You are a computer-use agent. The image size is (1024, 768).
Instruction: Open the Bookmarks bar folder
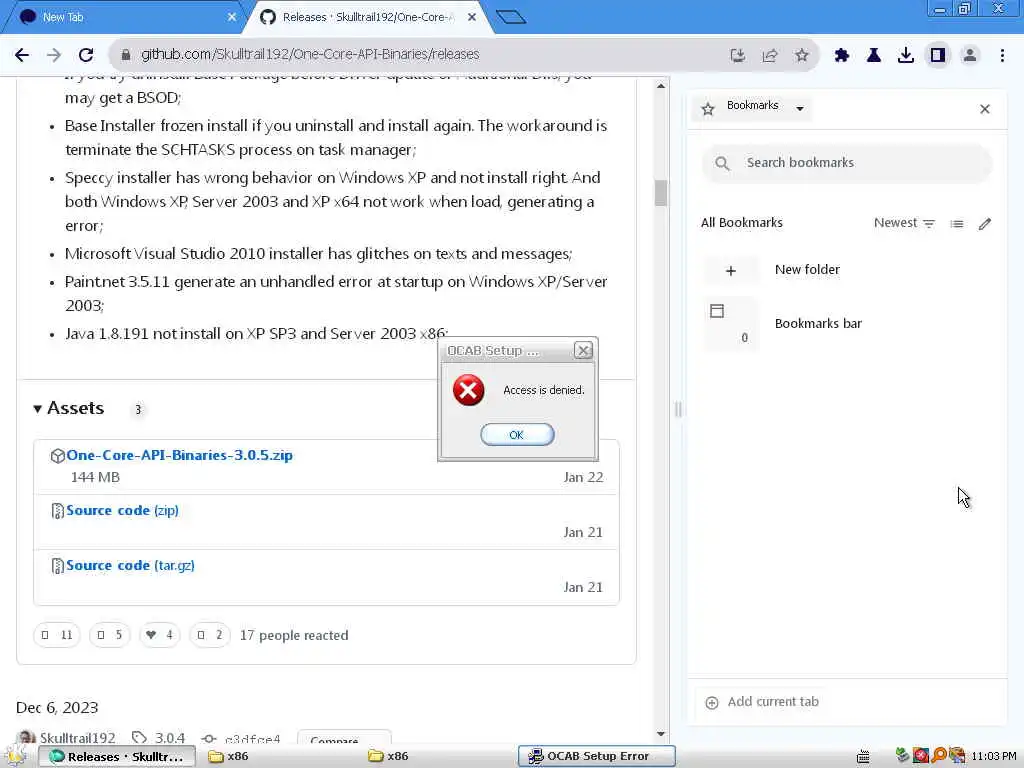tap(847, 324)
